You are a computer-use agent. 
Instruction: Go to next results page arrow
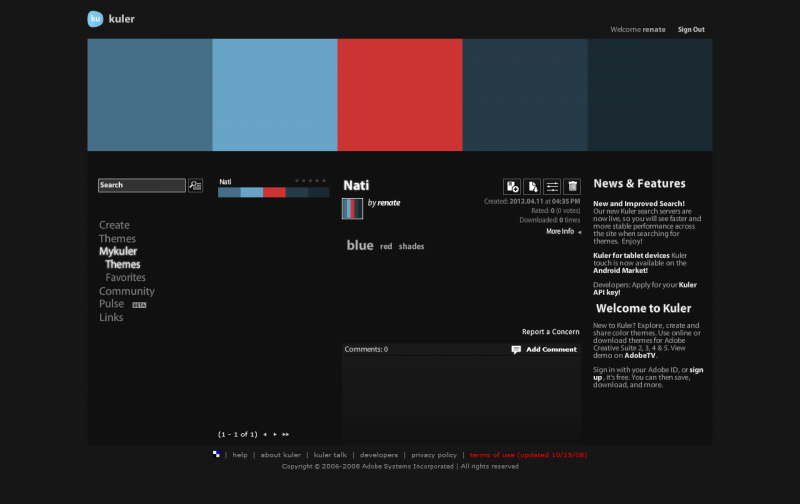click(275, 435)
